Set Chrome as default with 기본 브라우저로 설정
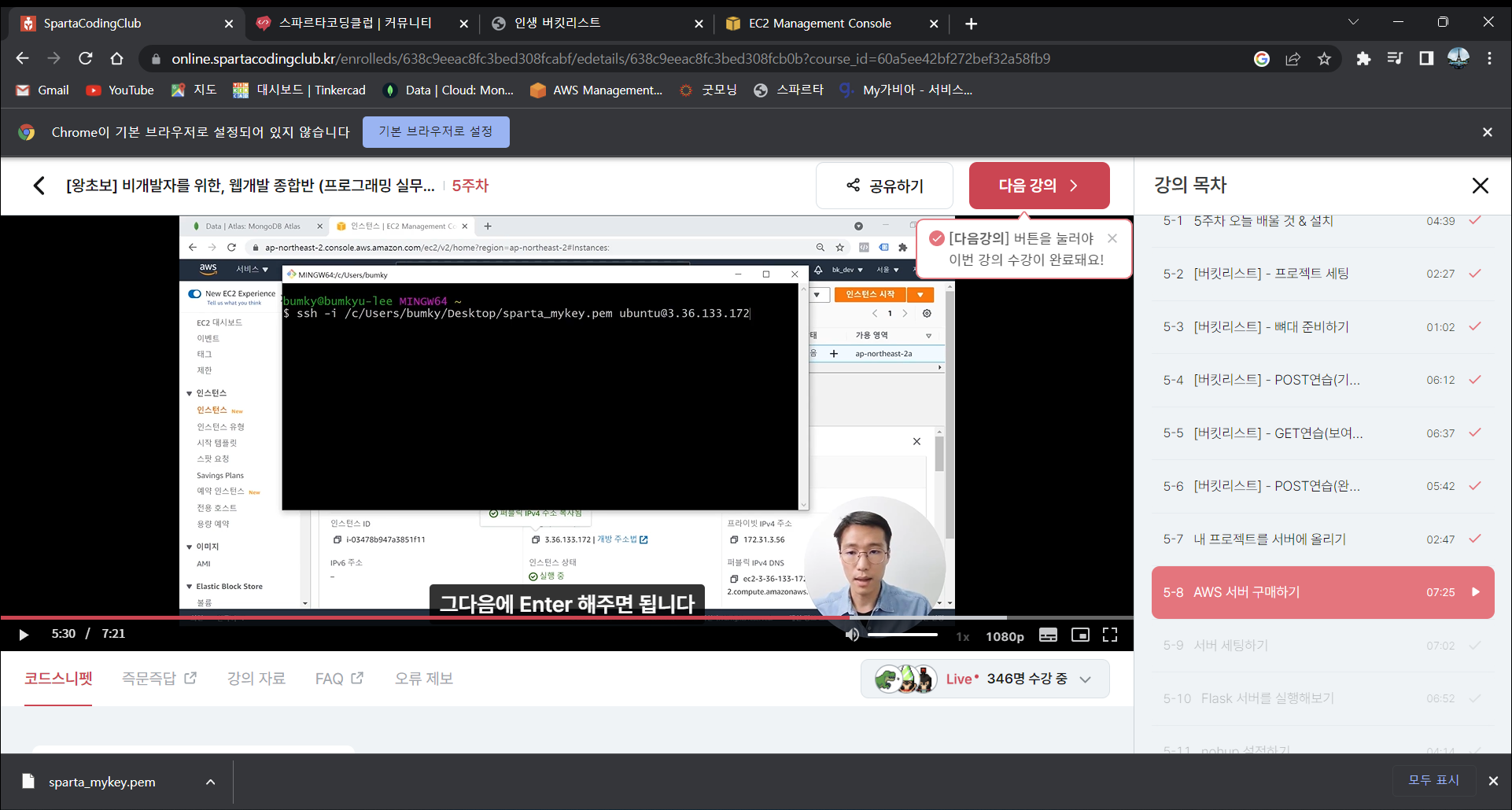The image size is (1512, 810). coord(436,131)
